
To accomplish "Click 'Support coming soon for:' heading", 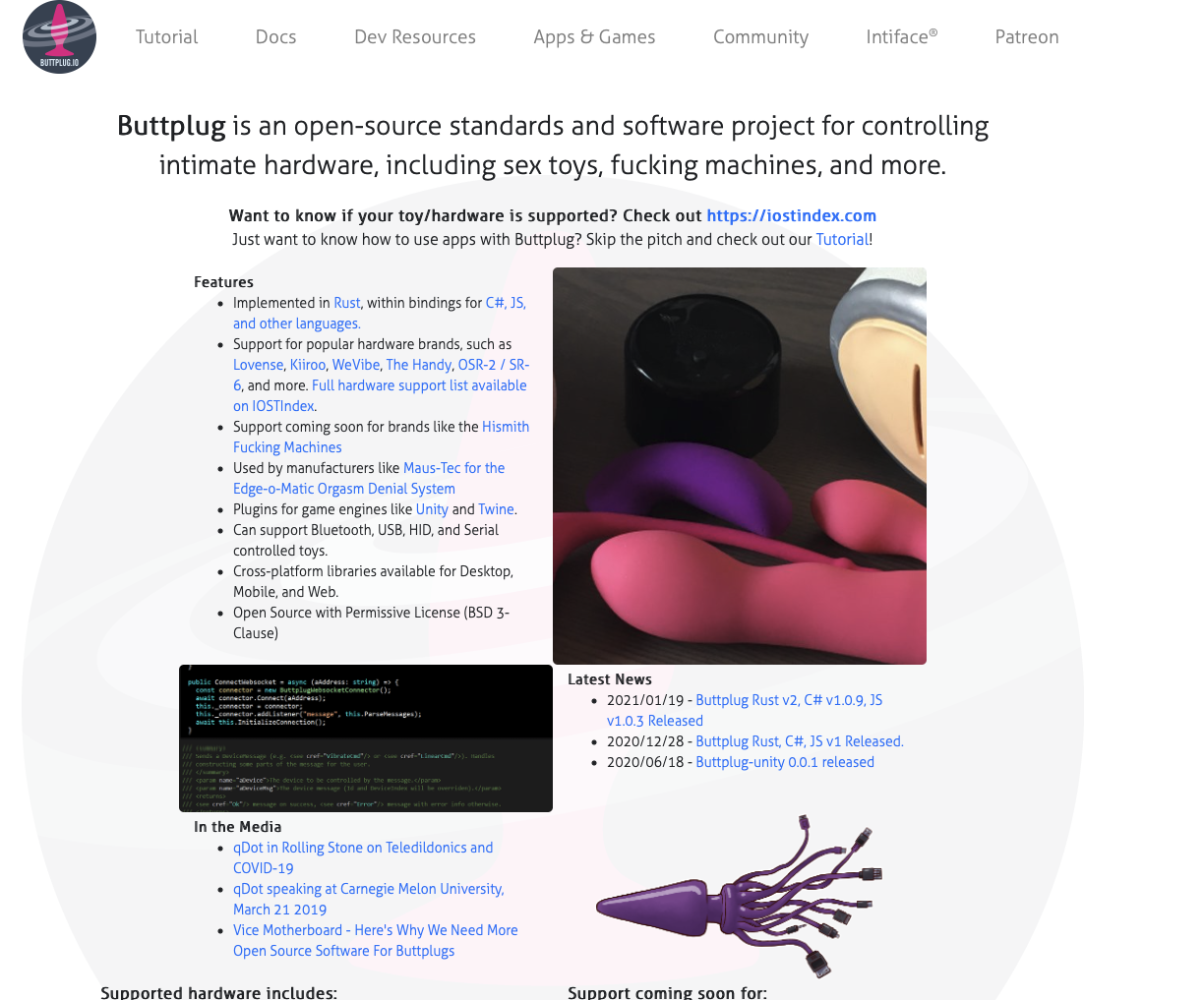I will (667, 991).
